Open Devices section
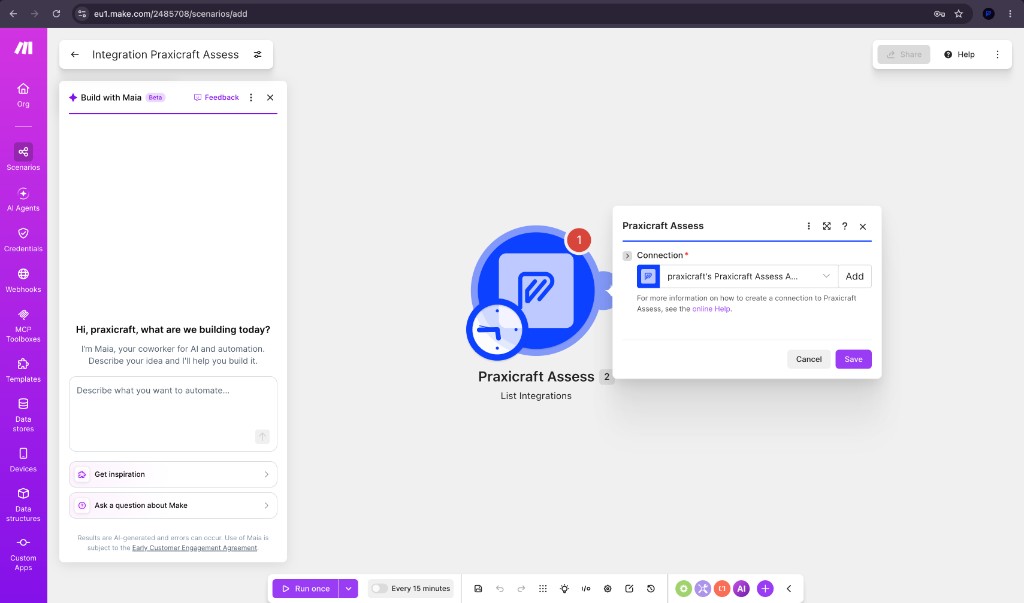 23,460
